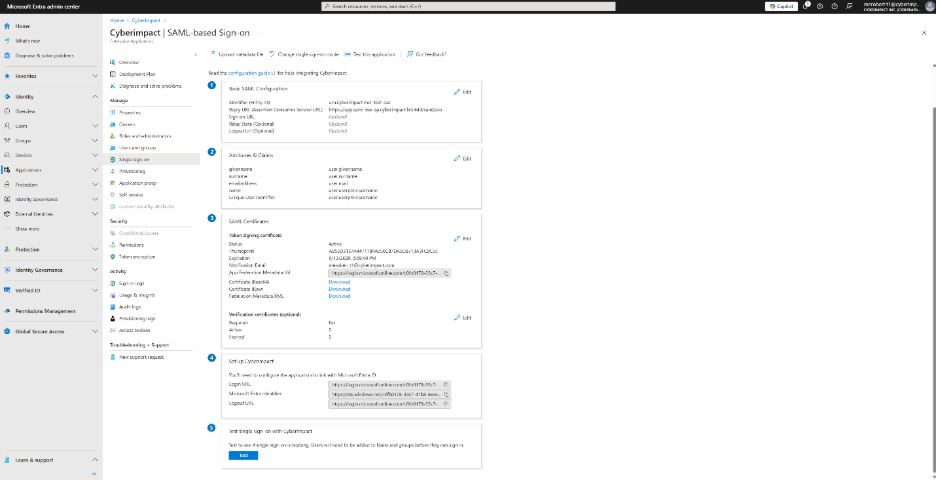Open the Overview blade icon
Screen dimensions: 936x480
point(112,62)
